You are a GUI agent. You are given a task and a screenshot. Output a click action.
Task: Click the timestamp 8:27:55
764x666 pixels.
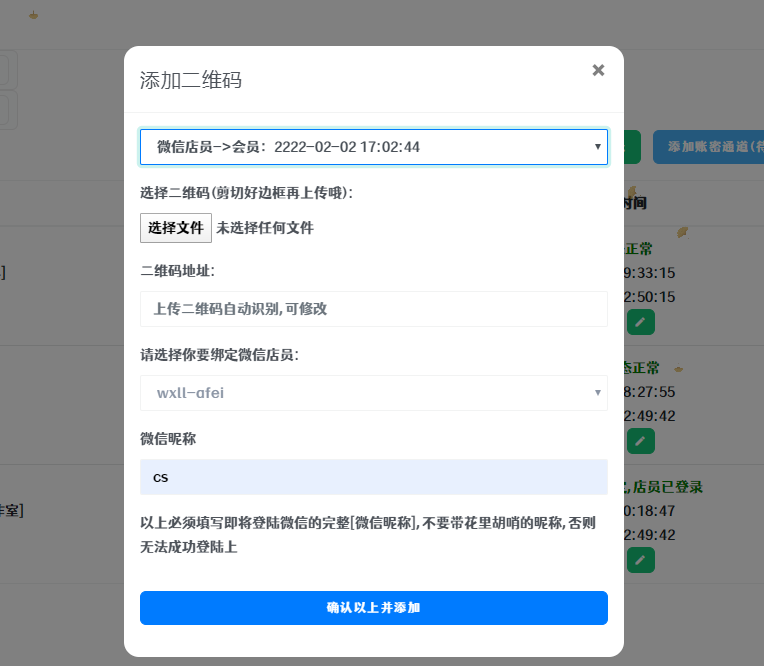(649, 392)
